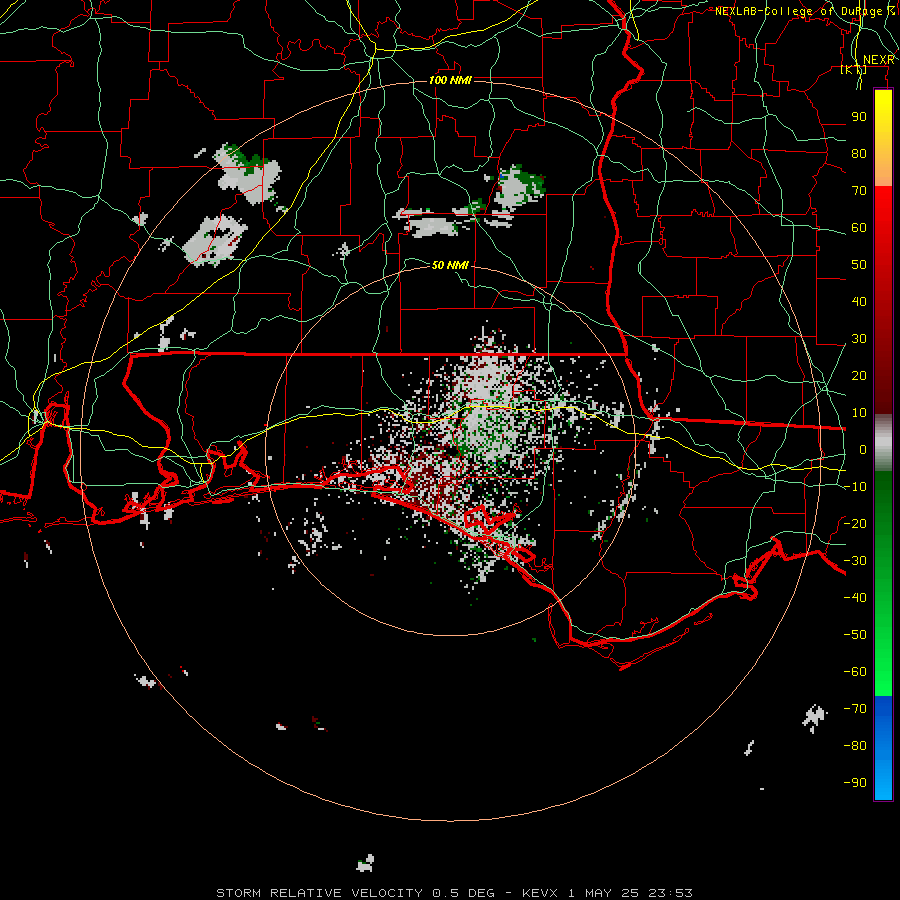Select the -60 scale value
The image size is (900, 900).
pos(855,672)
